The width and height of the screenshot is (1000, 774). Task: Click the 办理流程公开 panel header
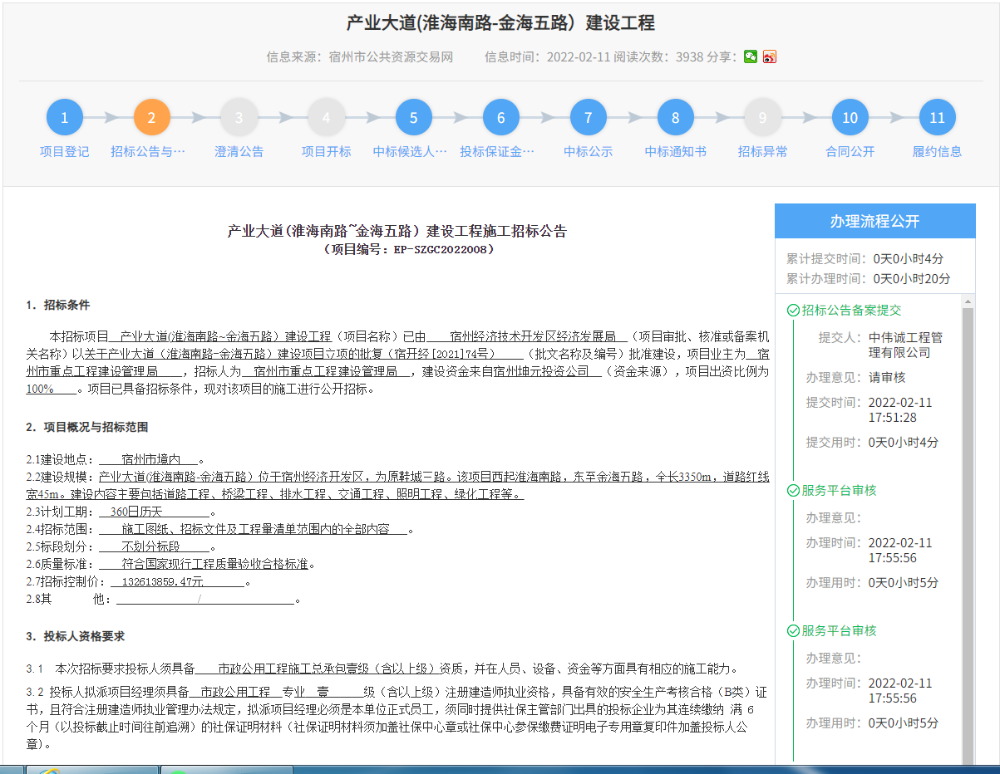tap(875, 221)
